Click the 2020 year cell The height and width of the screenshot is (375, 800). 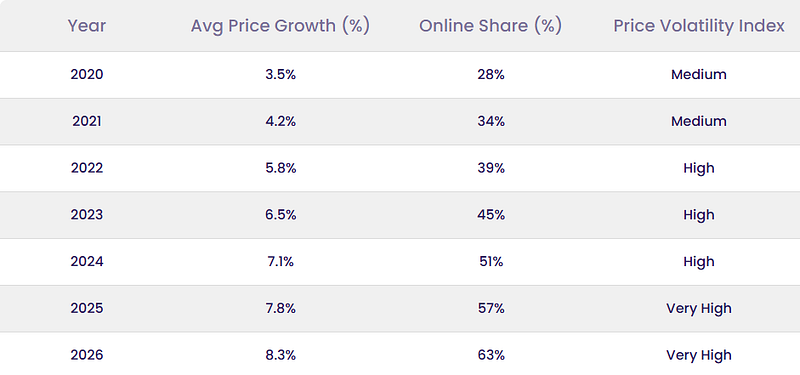[87, 74]
